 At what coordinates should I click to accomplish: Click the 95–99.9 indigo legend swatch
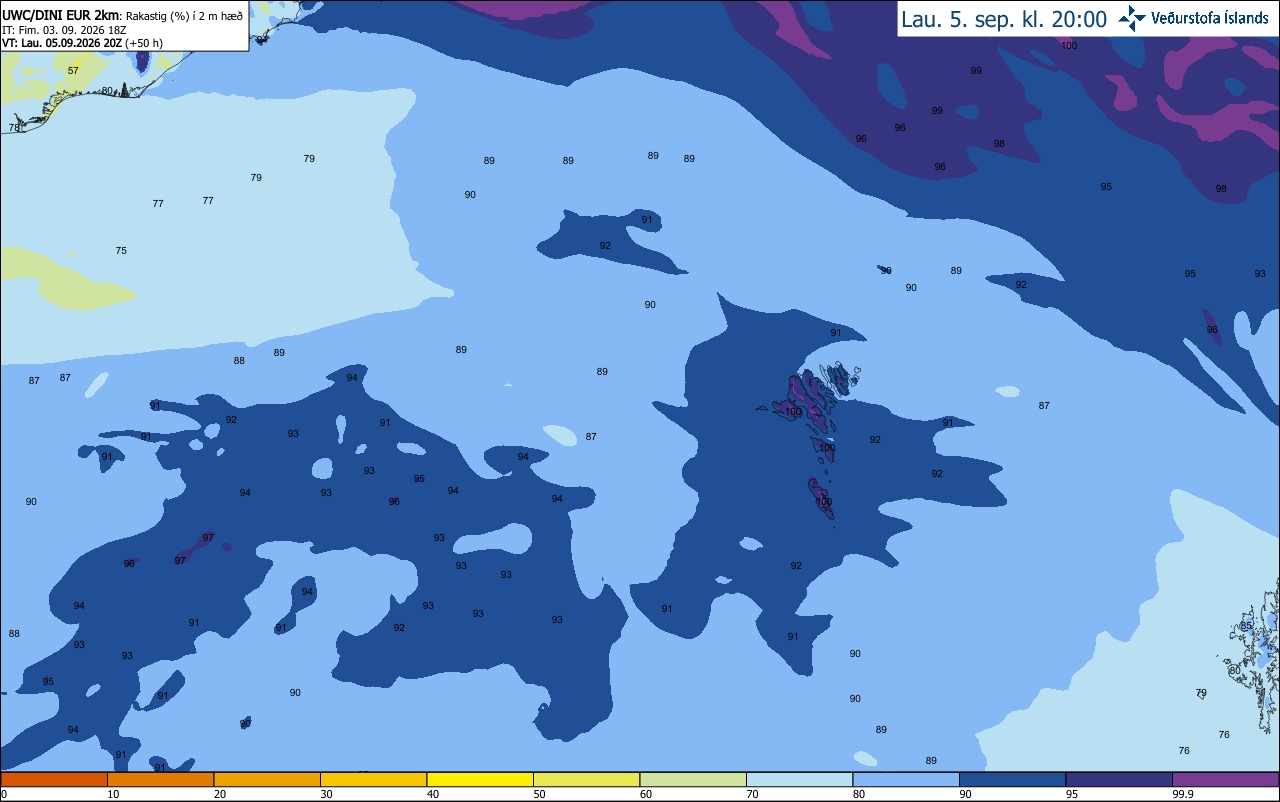(x=1119, y=779)
